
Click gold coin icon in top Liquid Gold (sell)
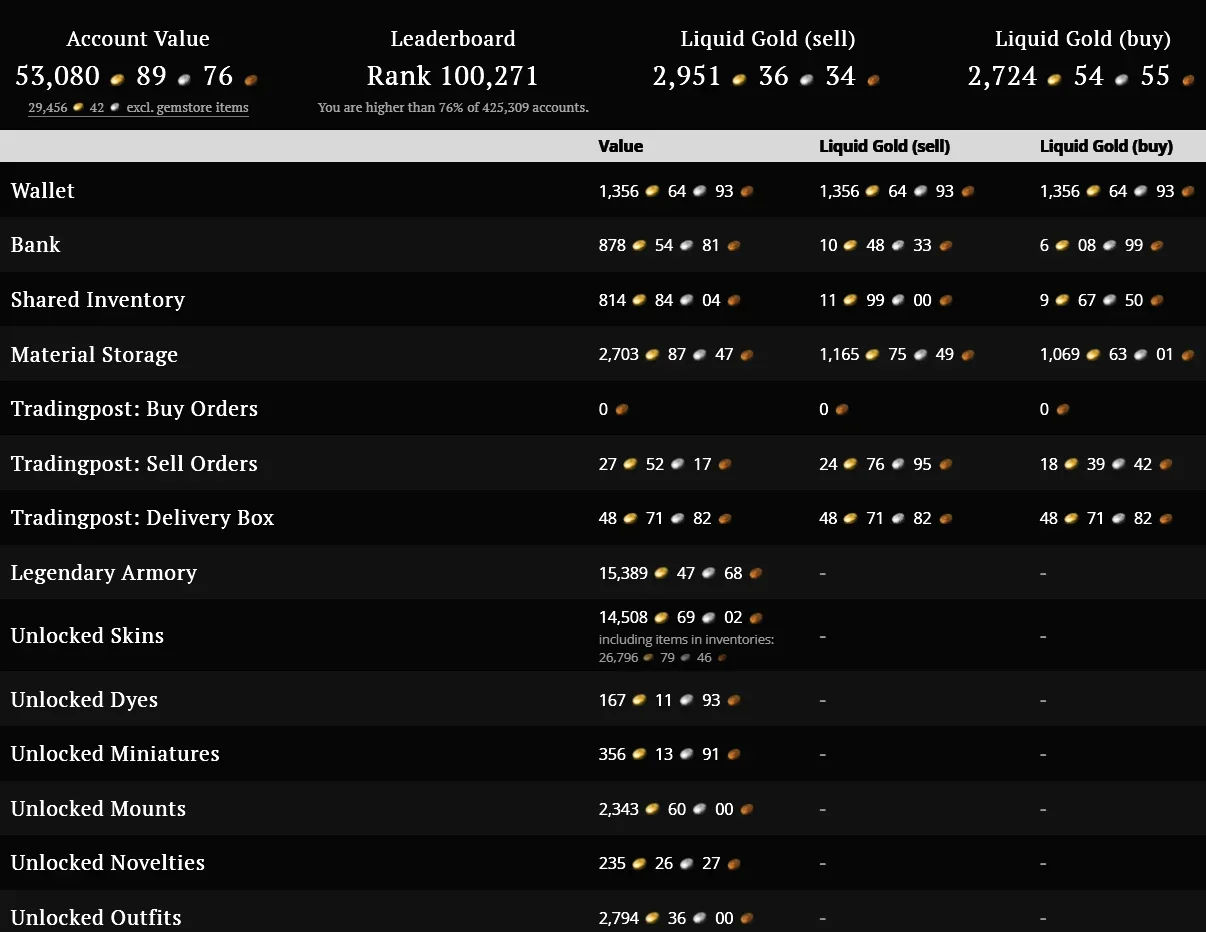739,79
